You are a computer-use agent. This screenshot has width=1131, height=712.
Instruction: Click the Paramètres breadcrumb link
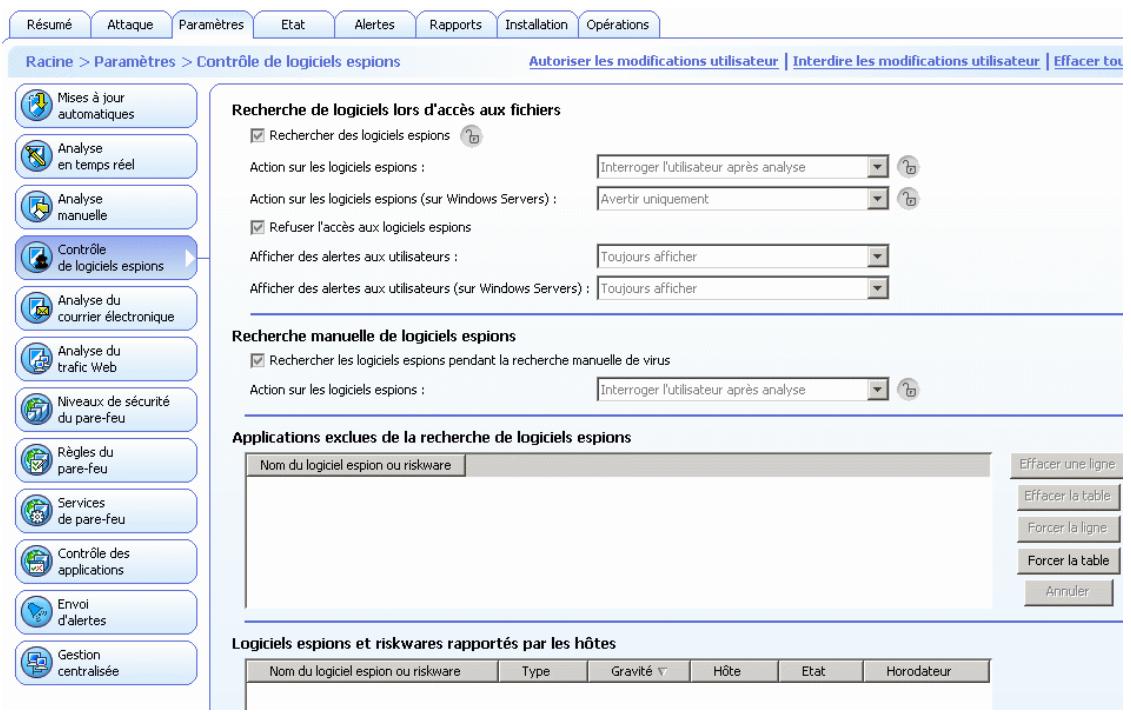[x=135, y=61]
